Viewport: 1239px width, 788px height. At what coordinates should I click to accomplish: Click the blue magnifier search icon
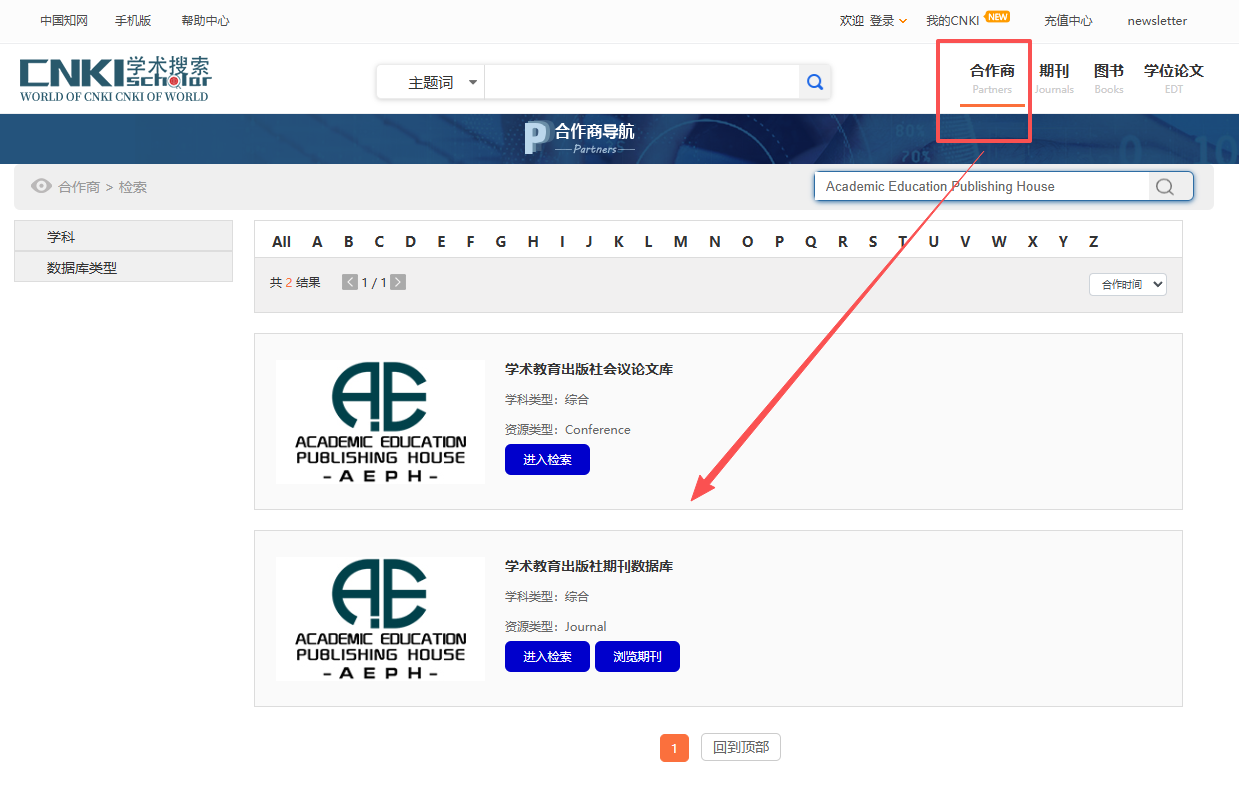[x=815, y=82]
